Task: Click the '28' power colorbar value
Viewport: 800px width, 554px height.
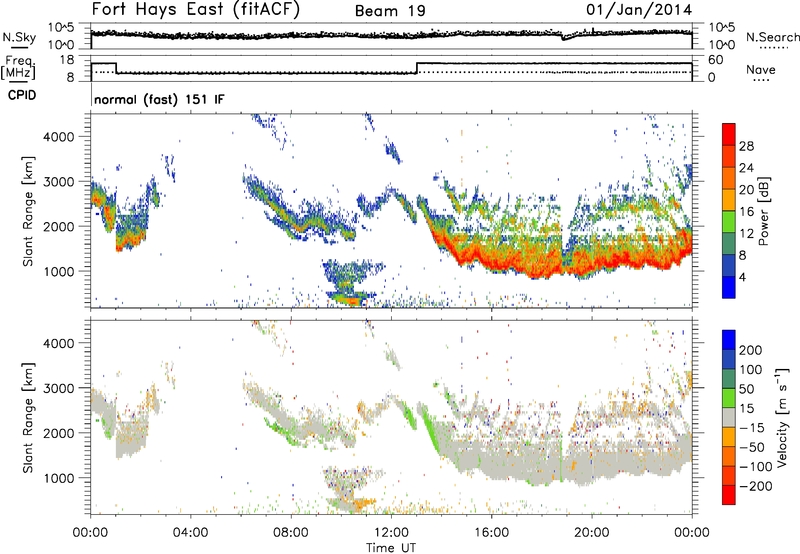Action: click(746, 146)
